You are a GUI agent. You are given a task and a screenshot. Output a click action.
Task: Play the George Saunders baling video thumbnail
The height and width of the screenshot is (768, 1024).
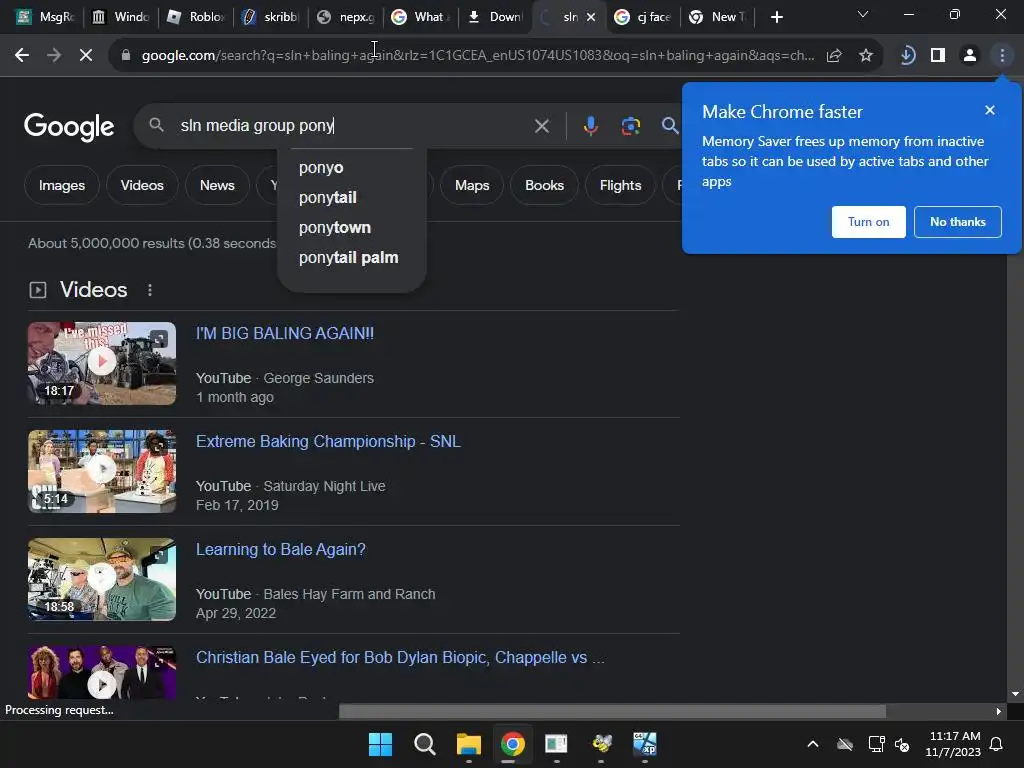click(102, 363)
